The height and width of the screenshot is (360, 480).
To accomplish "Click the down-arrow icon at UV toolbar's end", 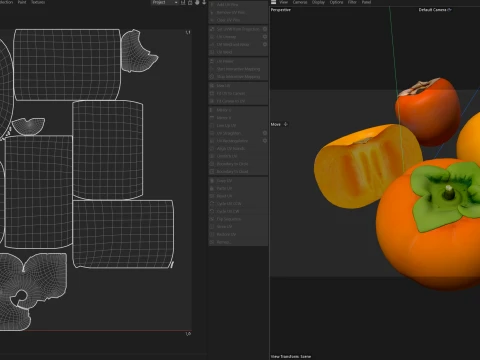I will 204,2.
